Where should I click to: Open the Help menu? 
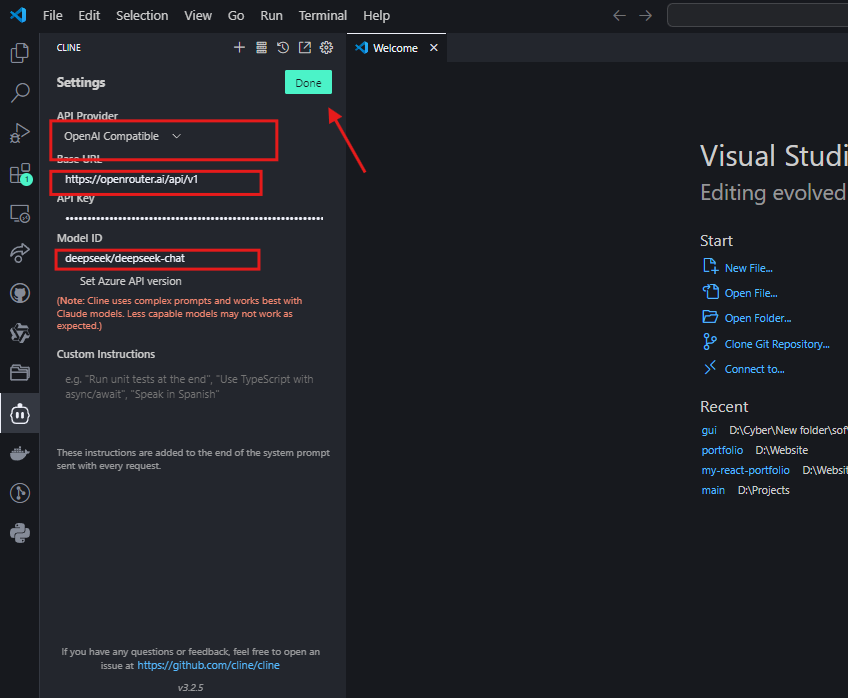click(376, 16)
